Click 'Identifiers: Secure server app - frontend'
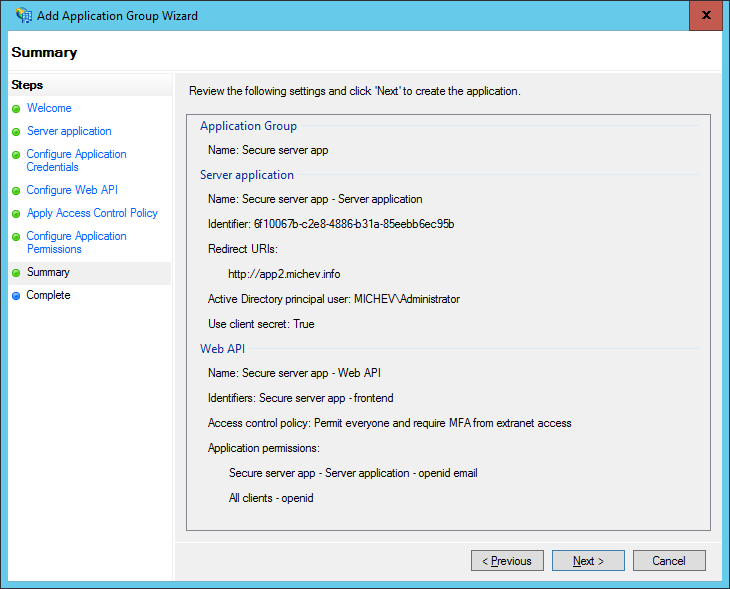730x589 pixels. tap(301, 398)
